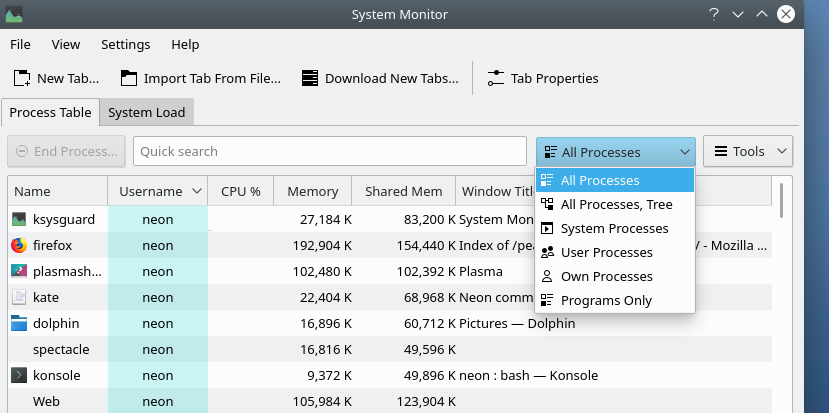Click the Quick search field
Screen dimensions: 829x413
pos(329,152)
